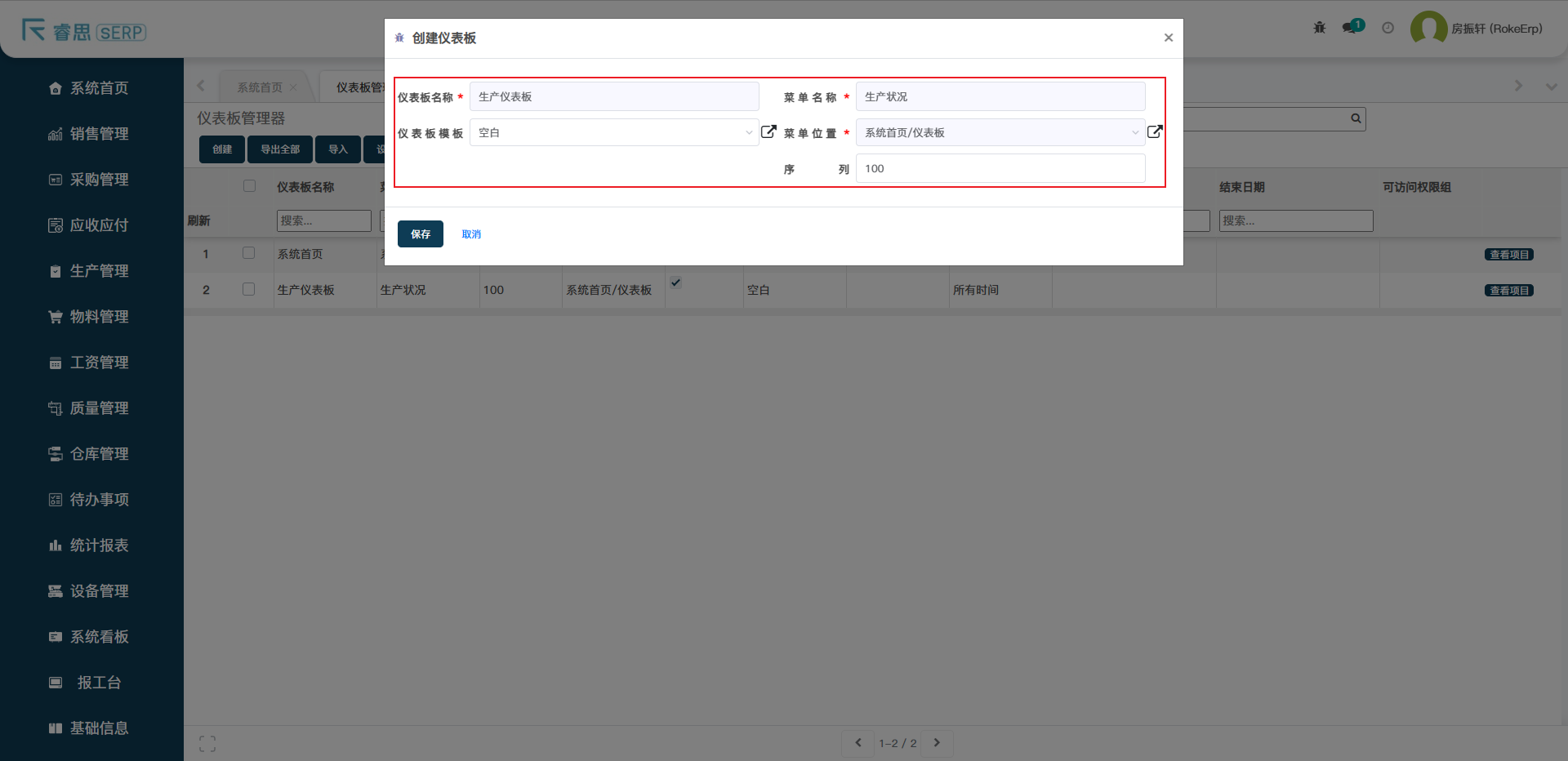Tick the checkbox for 生产仪表板 row

(x=249, y=289)
